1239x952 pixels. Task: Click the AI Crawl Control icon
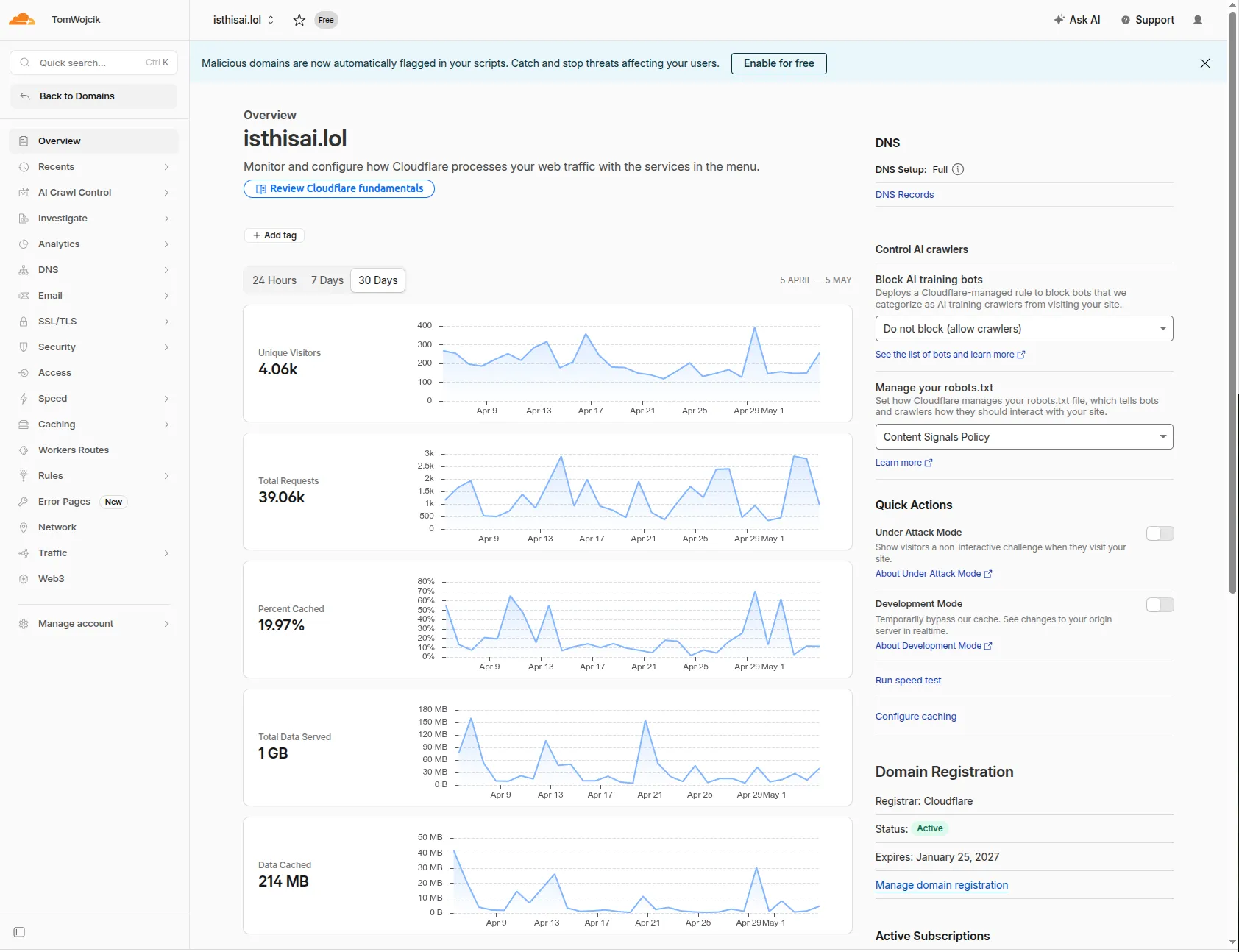tap(24, 193)
